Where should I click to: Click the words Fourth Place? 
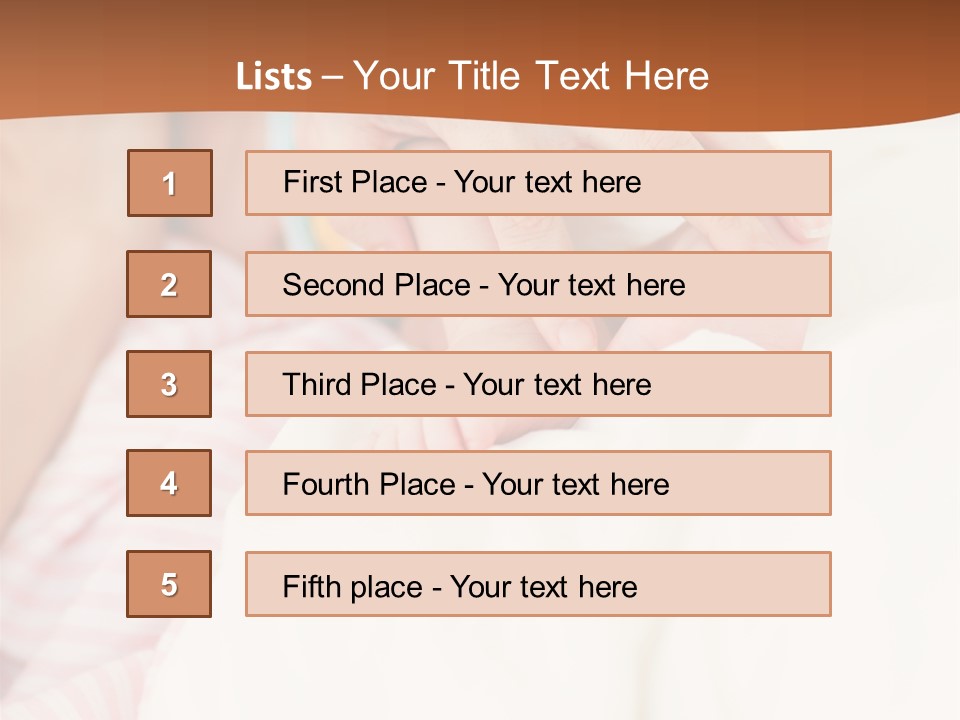[x=369, y=484]
